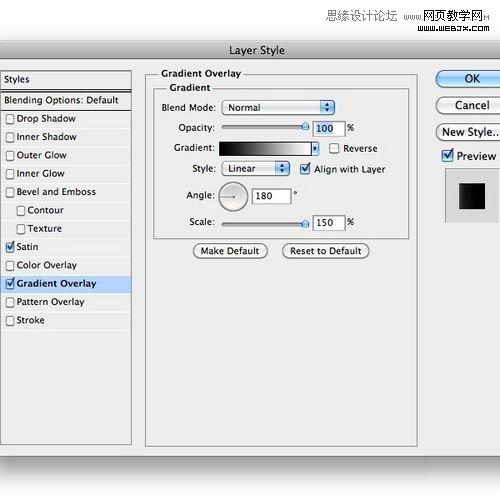Click the Scale slider handle
The height and width of the screenshot is (500, 500).
(305, 224)
